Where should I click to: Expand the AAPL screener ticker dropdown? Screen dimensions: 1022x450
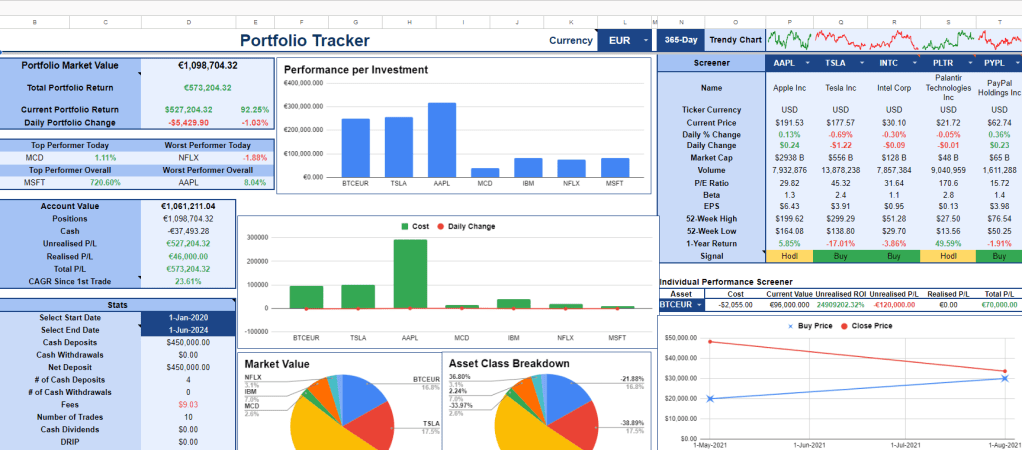click(806, 63)
